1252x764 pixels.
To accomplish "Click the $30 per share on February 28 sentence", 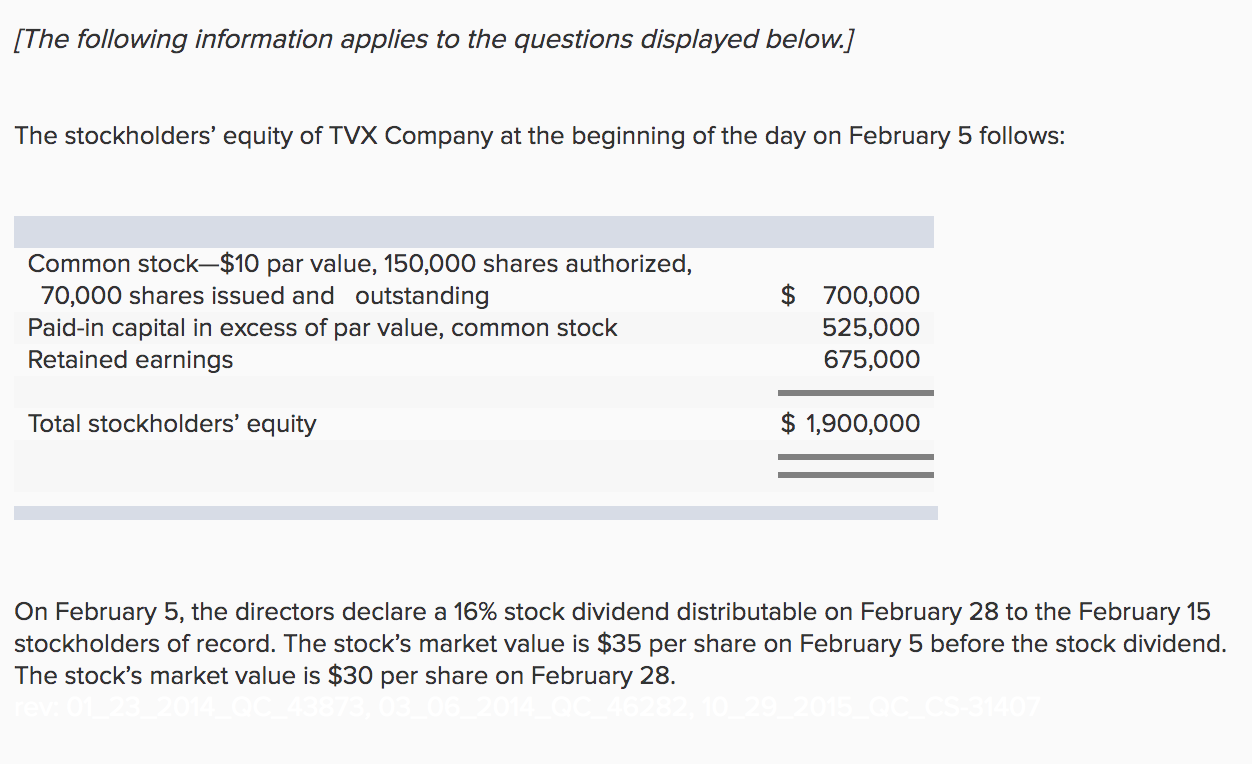I will pyautogui.click(x=345, y=676).
